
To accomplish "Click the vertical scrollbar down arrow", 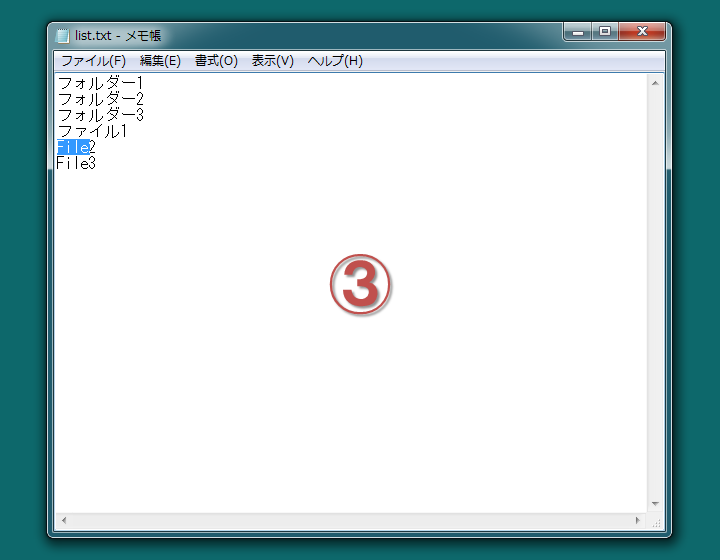I will click(x=655, y=504).
